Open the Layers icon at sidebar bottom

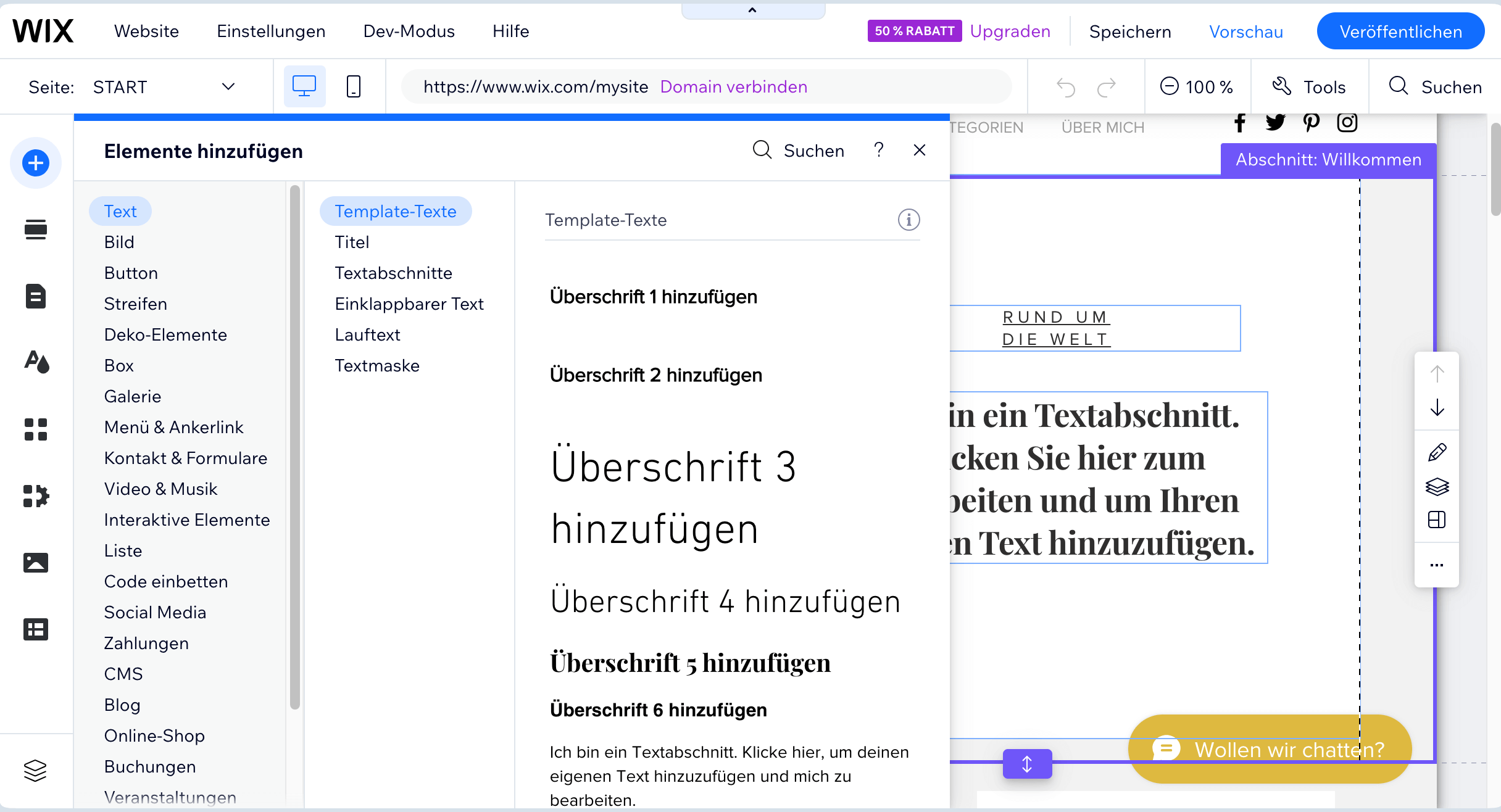[36, 770]
